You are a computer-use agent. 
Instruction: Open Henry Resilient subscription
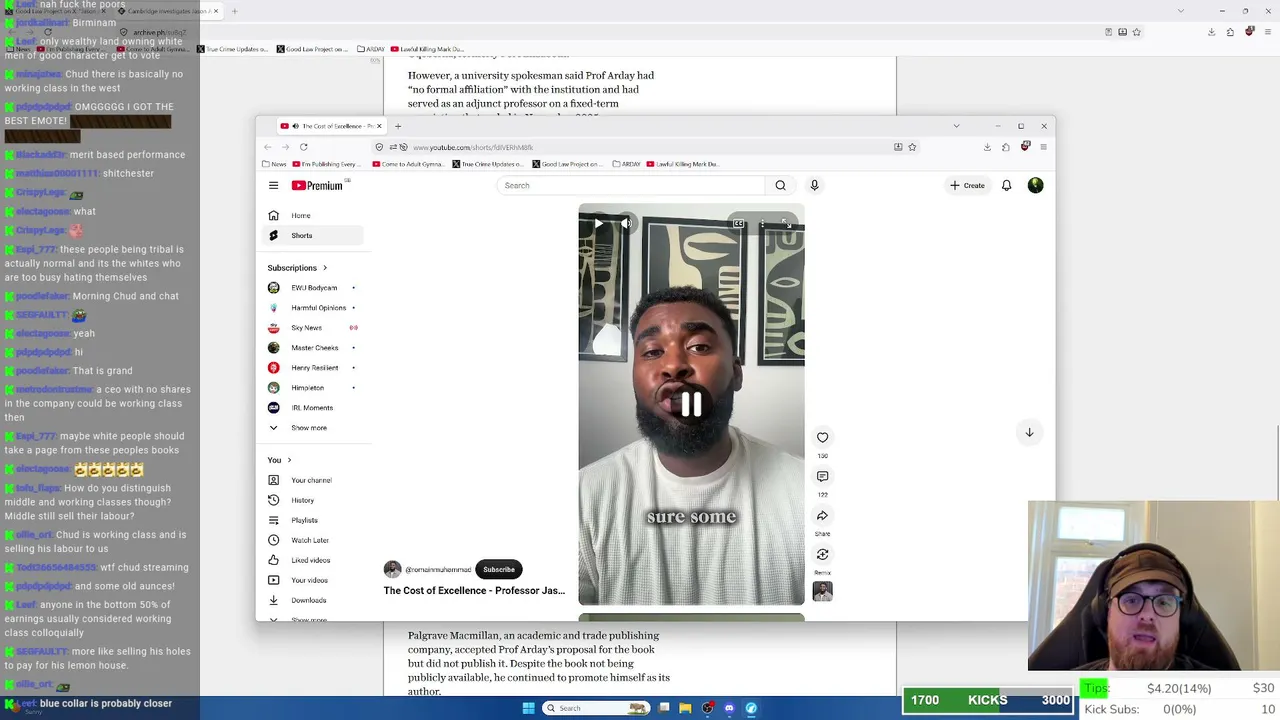pos(312,368)
